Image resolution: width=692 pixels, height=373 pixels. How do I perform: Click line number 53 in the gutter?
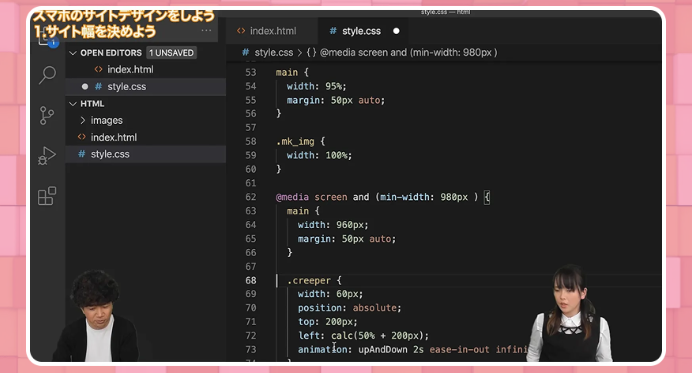coord(251,72)
